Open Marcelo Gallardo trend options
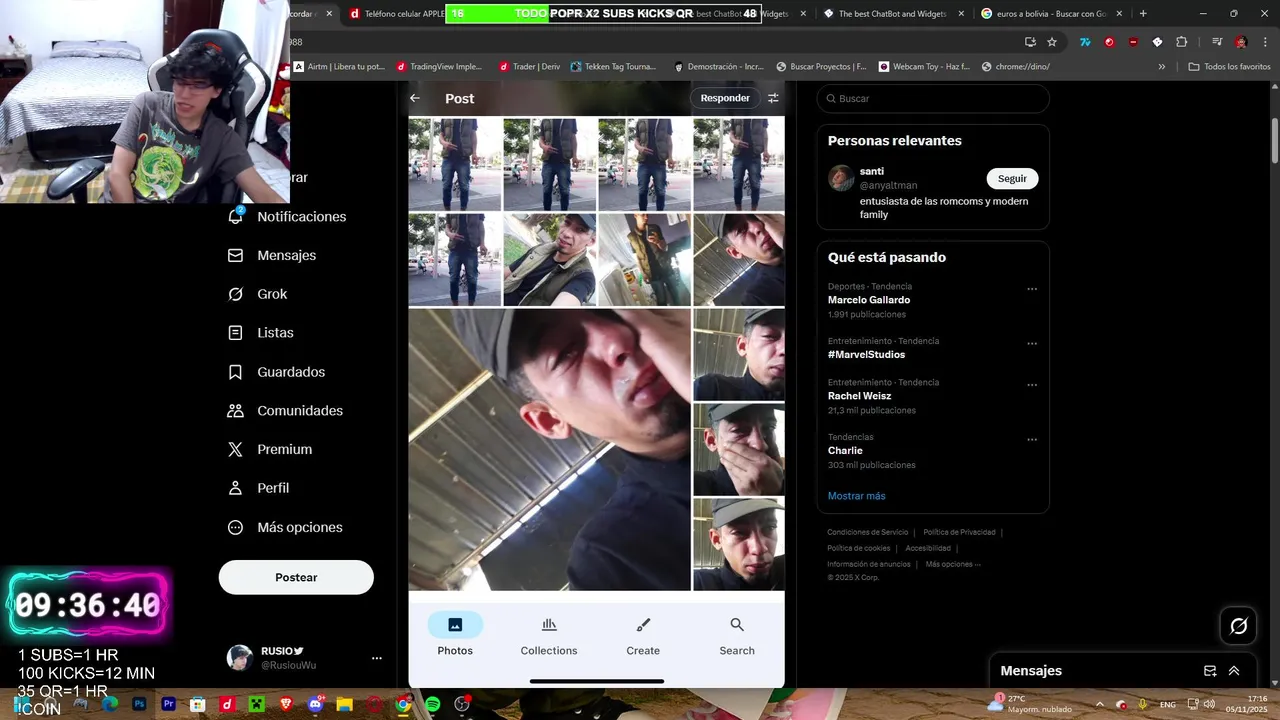 [x=1032, y=289]
